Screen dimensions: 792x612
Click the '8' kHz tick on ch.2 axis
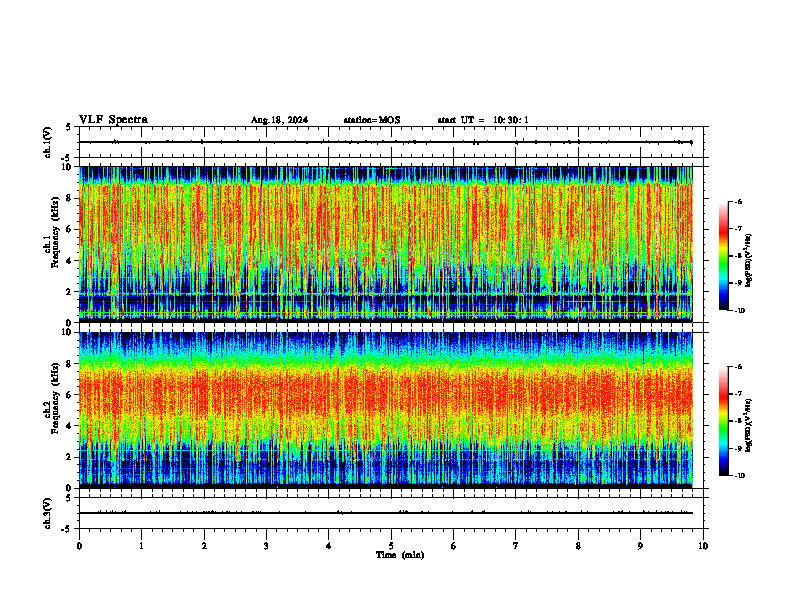(x=70, y=364)
